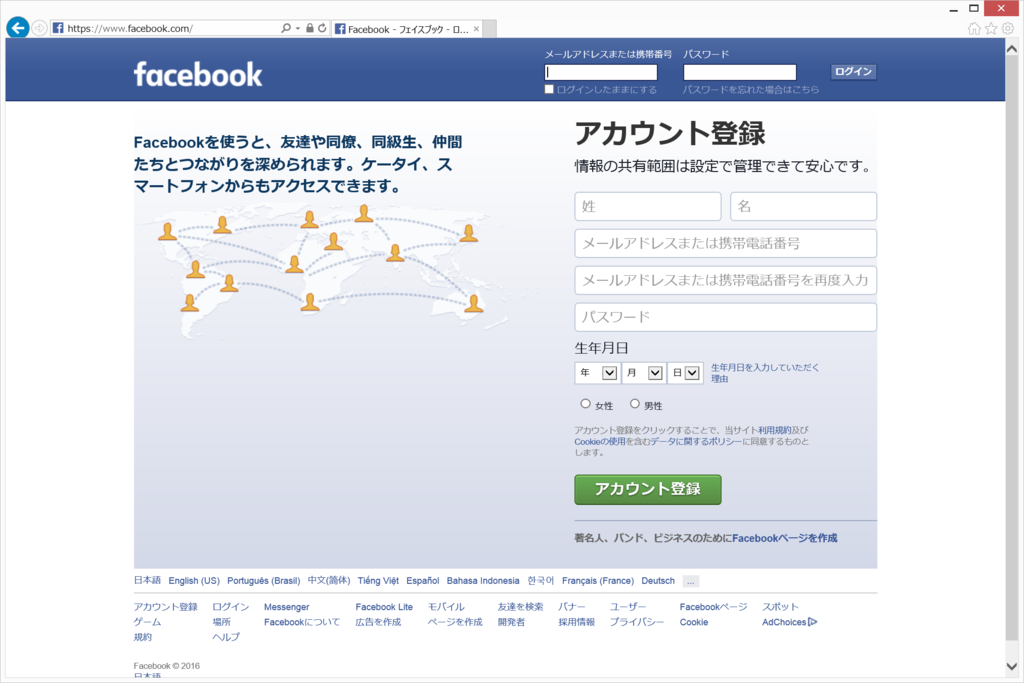
Task: Open the 利用規約 link
Action: coord(774,430)
